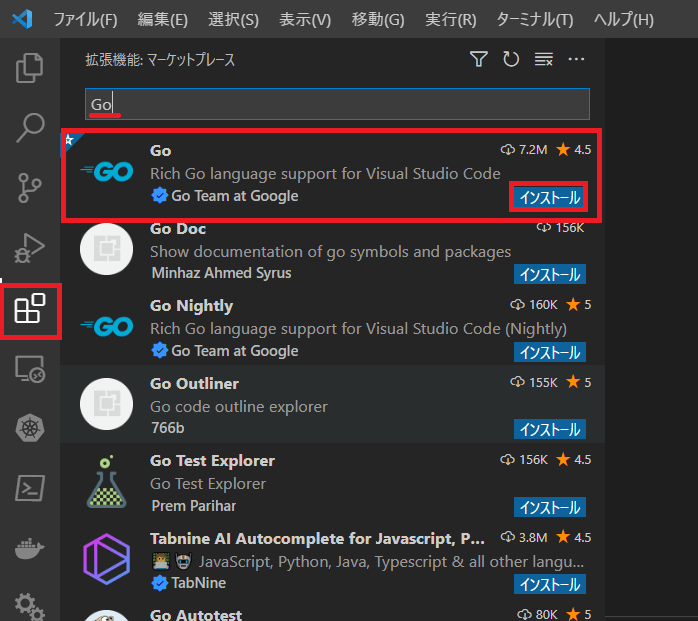Click the Minhaz Ahmed Syrus publisher name
The image size is (698, 621).
pos(221,272)
